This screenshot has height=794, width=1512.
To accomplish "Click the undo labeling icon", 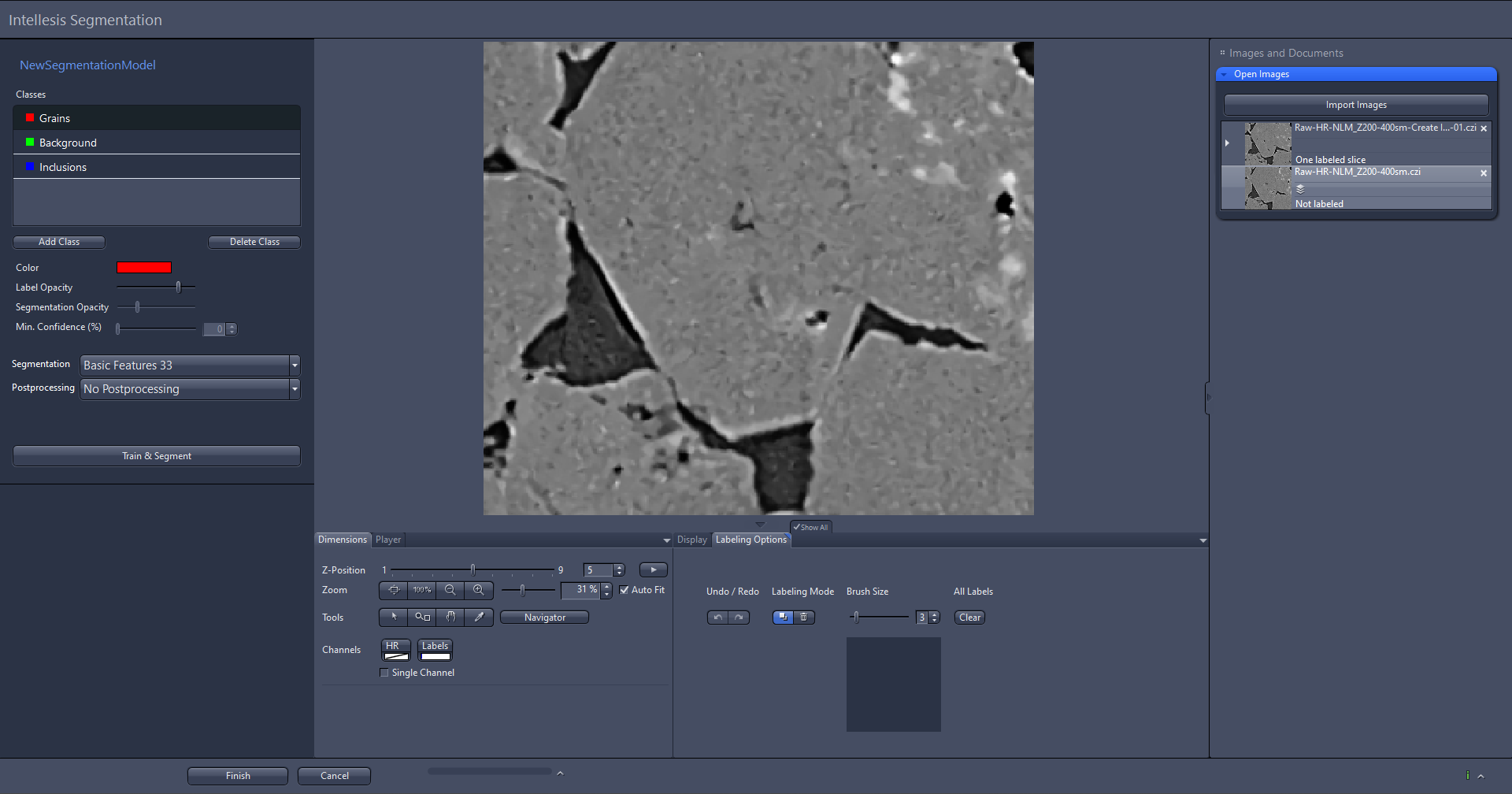I will (717, 618).
